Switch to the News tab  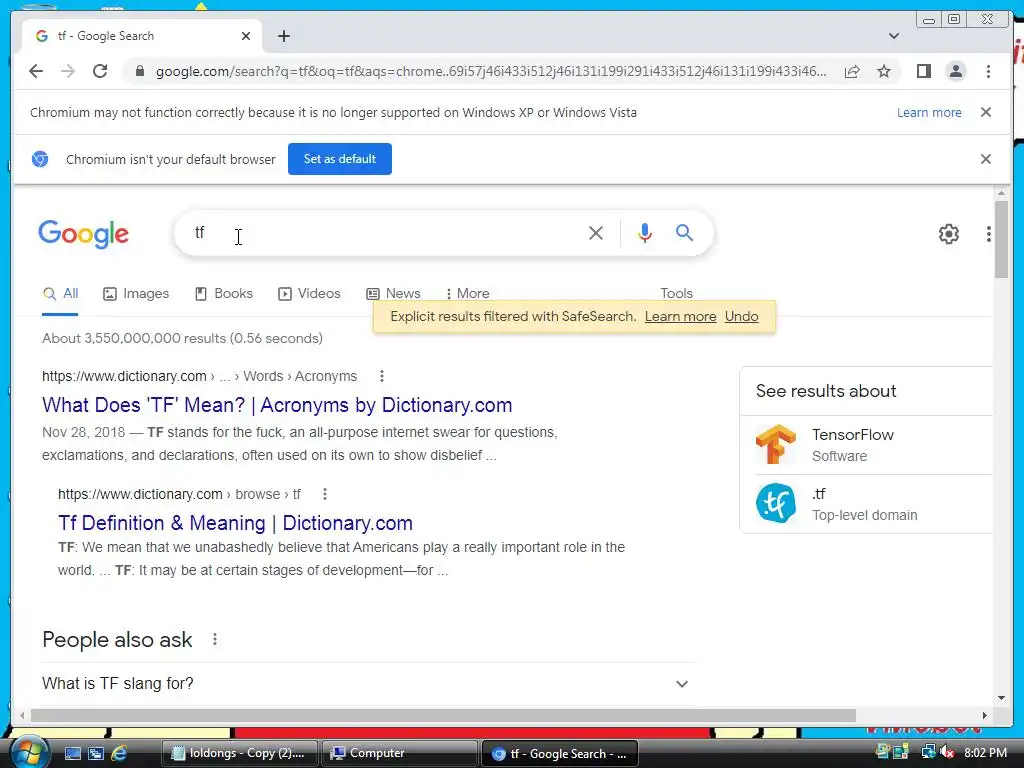click(393, 294)
